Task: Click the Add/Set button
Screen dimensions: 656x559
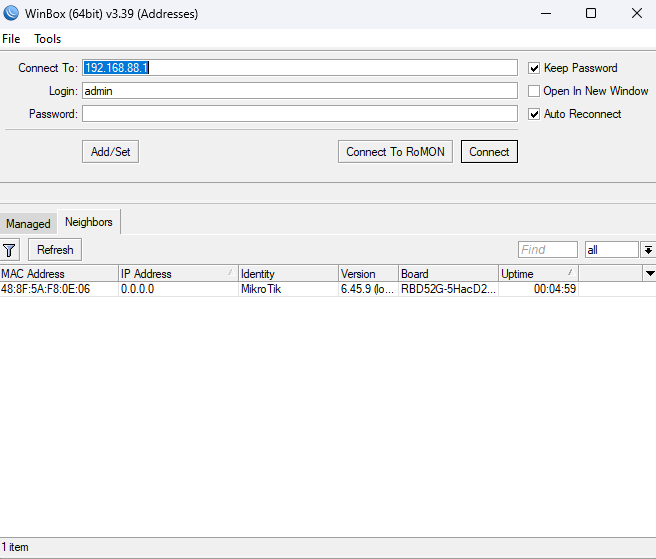Action: click(110, 151)
